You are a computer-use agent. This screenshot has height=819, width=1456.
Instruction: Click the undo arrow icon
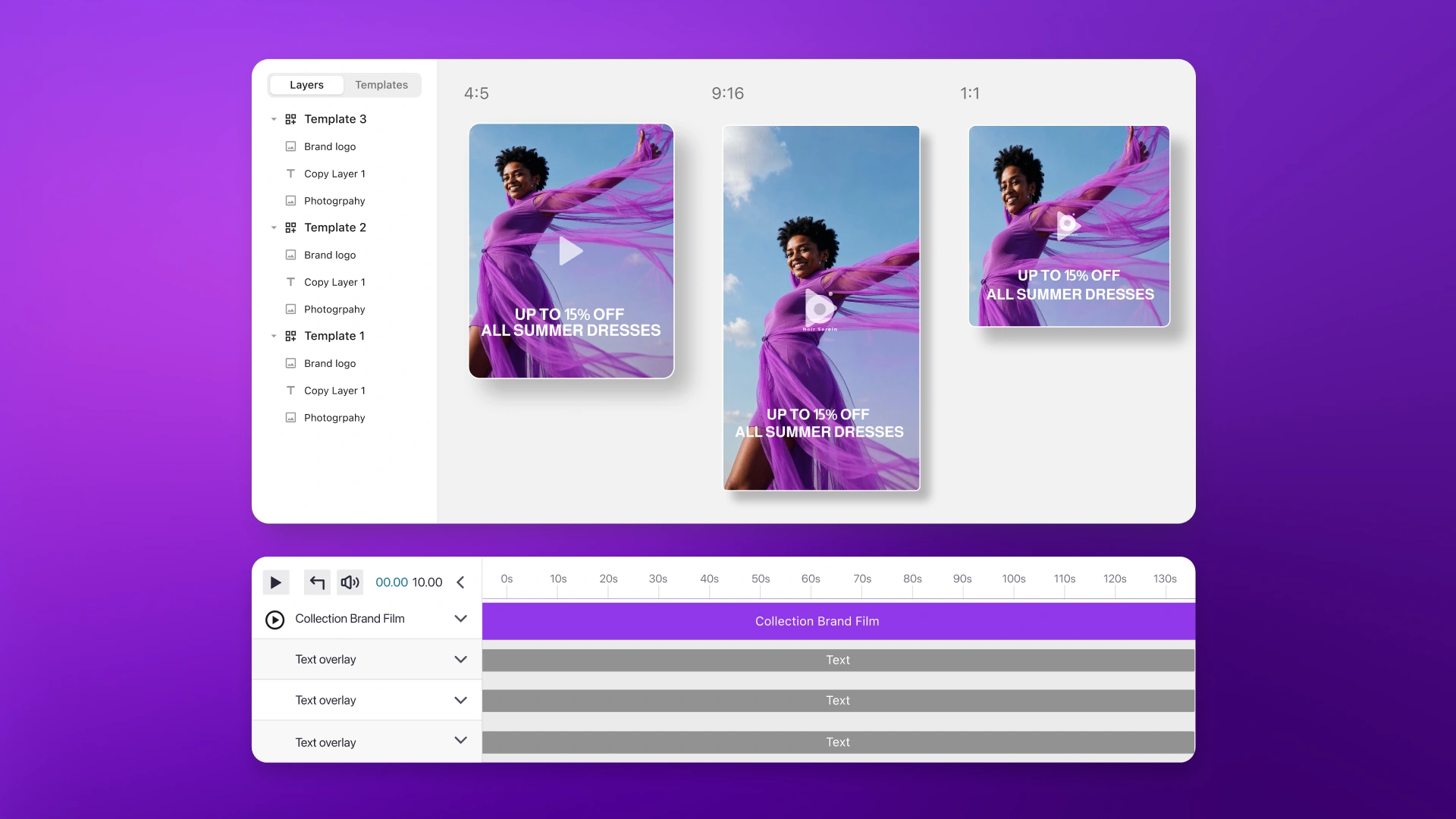pyautogui.click(x=317, y=582)
